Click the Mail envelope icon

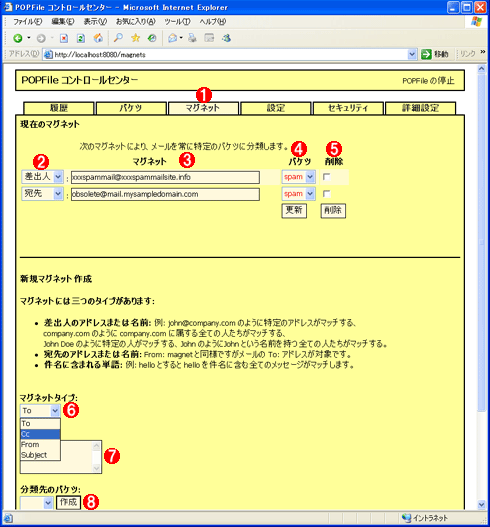tap(172, 38)
